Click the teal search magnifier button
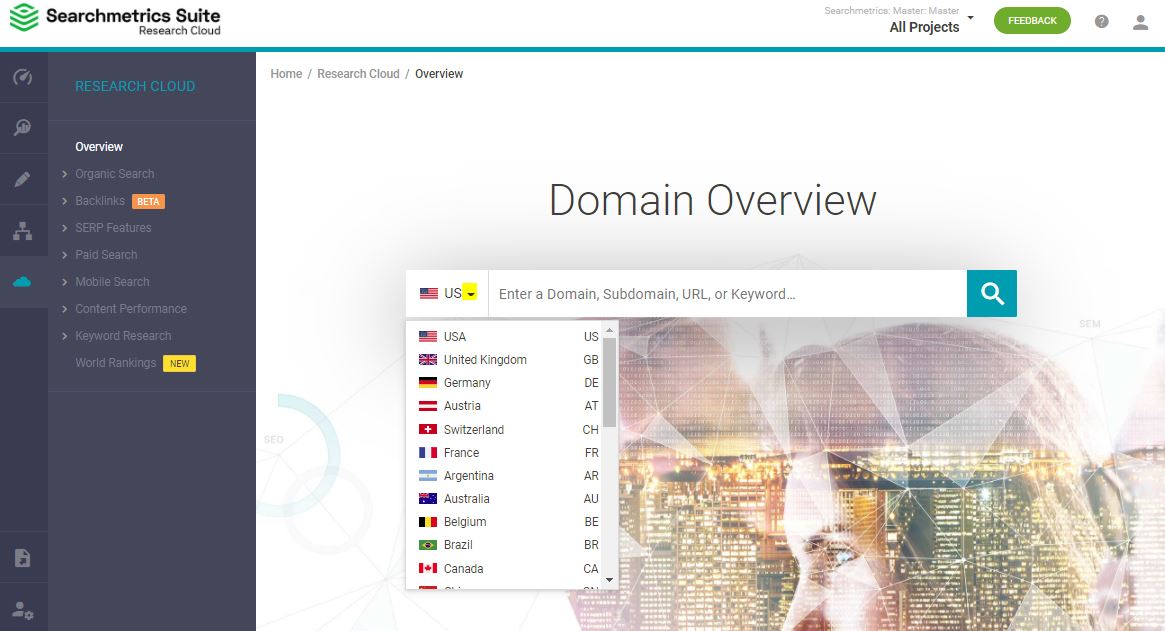The height and width of the screenshot is (631, 1165). click(992, 294)
